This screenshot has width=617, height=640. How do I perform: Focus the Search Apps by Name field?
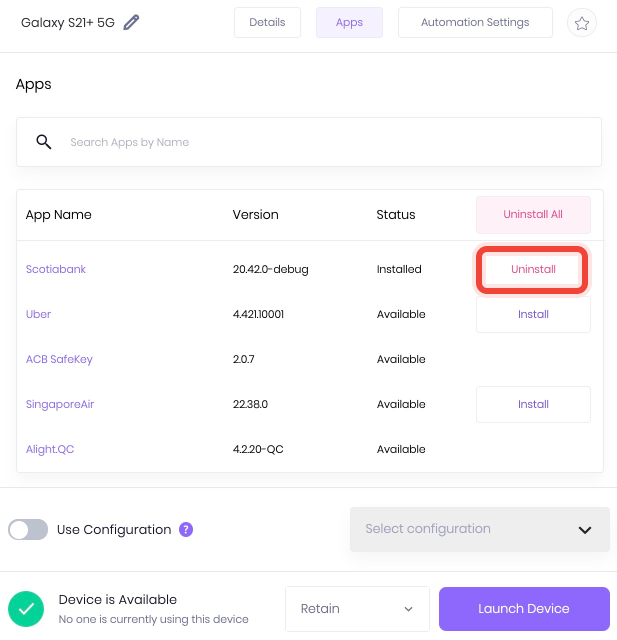pos(309,142)
